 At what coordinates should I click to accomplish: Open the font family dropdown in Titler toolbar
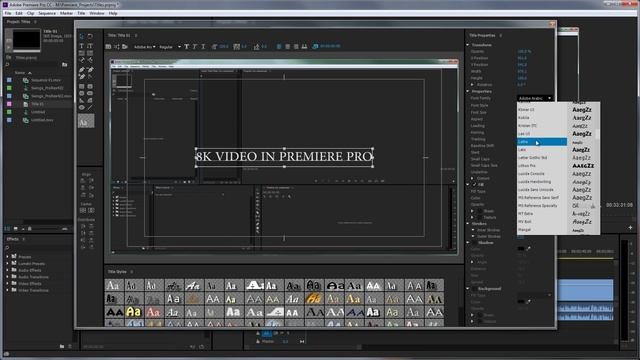pos(144,47)
